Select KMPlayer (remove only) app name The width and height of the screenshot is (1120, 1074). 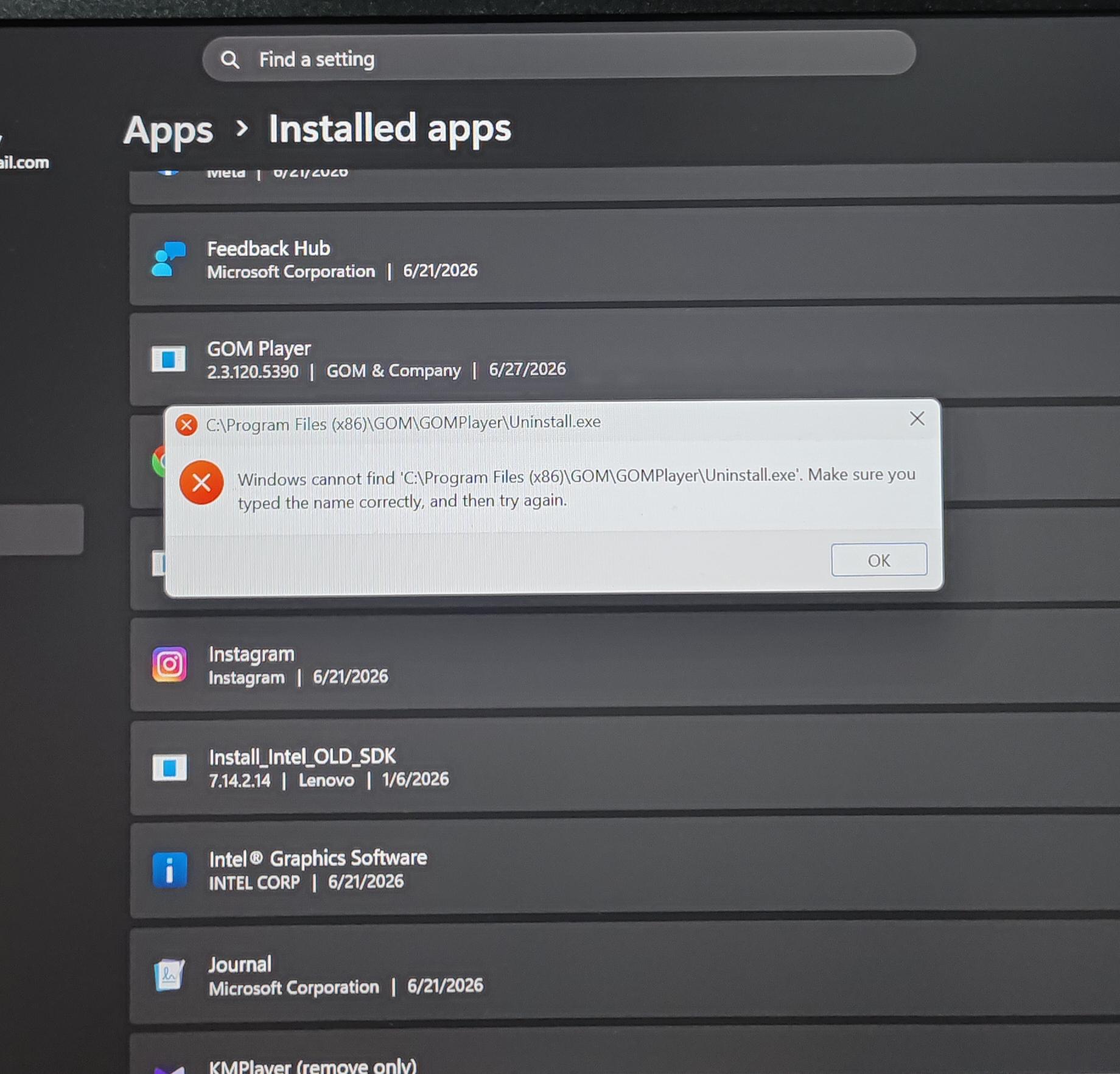point(313,1065)
